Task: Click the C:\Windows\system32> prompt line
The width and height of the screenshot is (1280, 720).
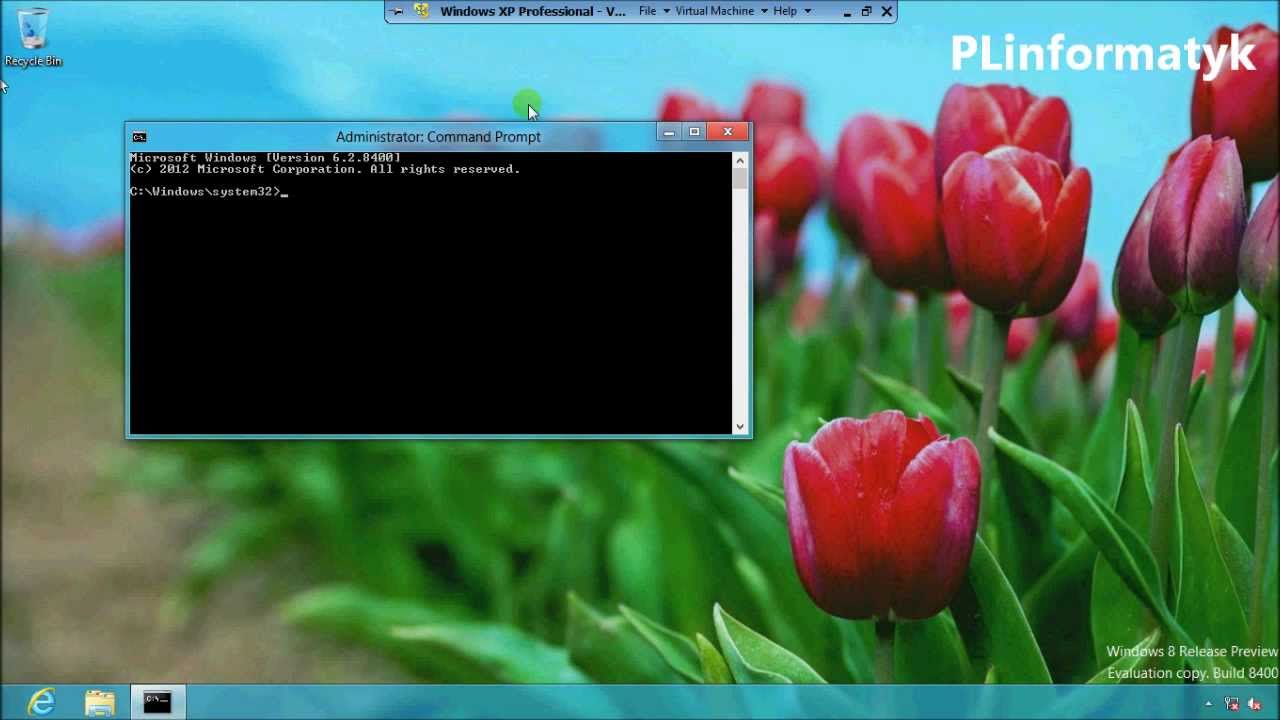Action: pyautogui.click(x=208, y=191)
